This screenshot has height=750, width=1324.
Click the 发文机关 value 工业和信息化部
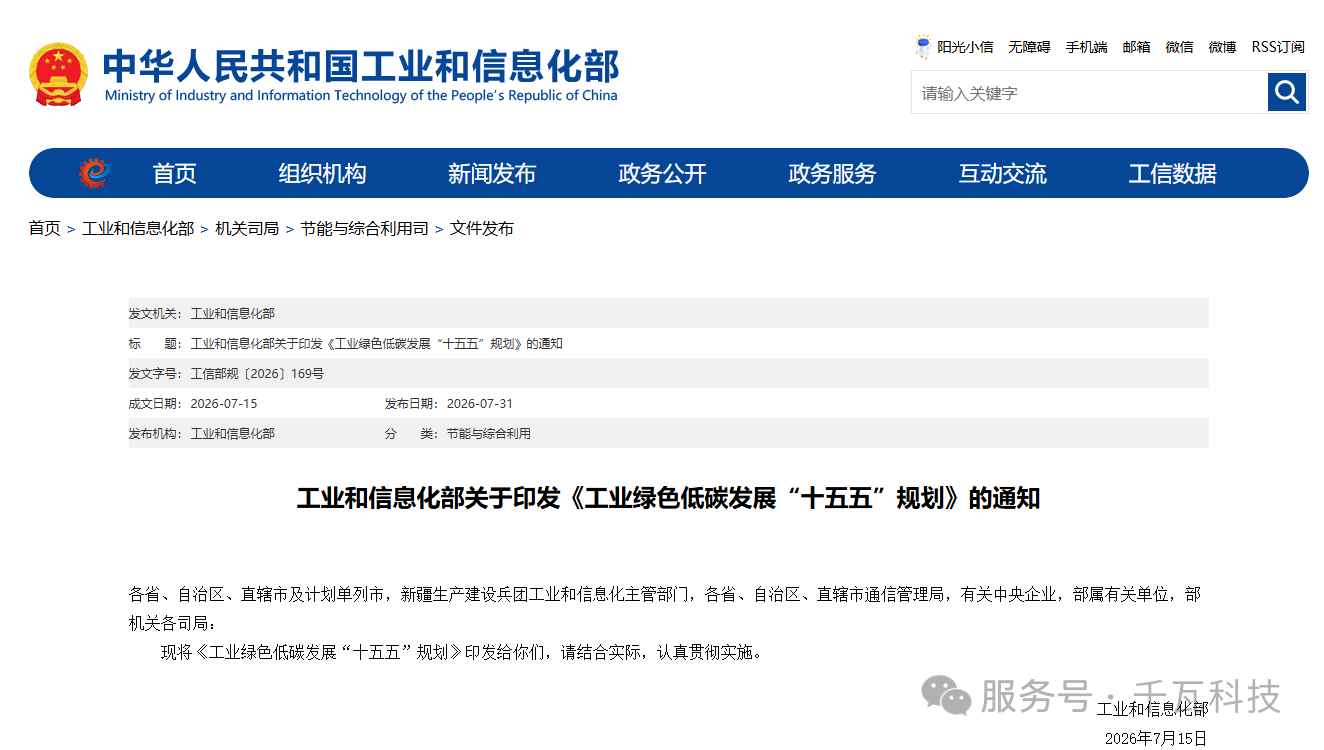tap(232, 314)
